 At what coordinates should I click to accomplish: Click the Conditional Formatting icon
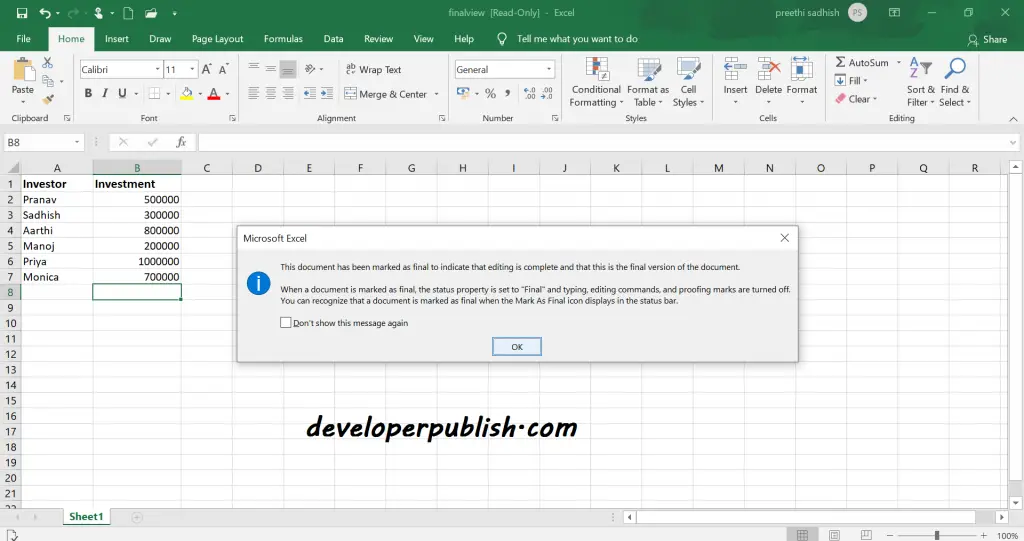(x=597, y=69)
